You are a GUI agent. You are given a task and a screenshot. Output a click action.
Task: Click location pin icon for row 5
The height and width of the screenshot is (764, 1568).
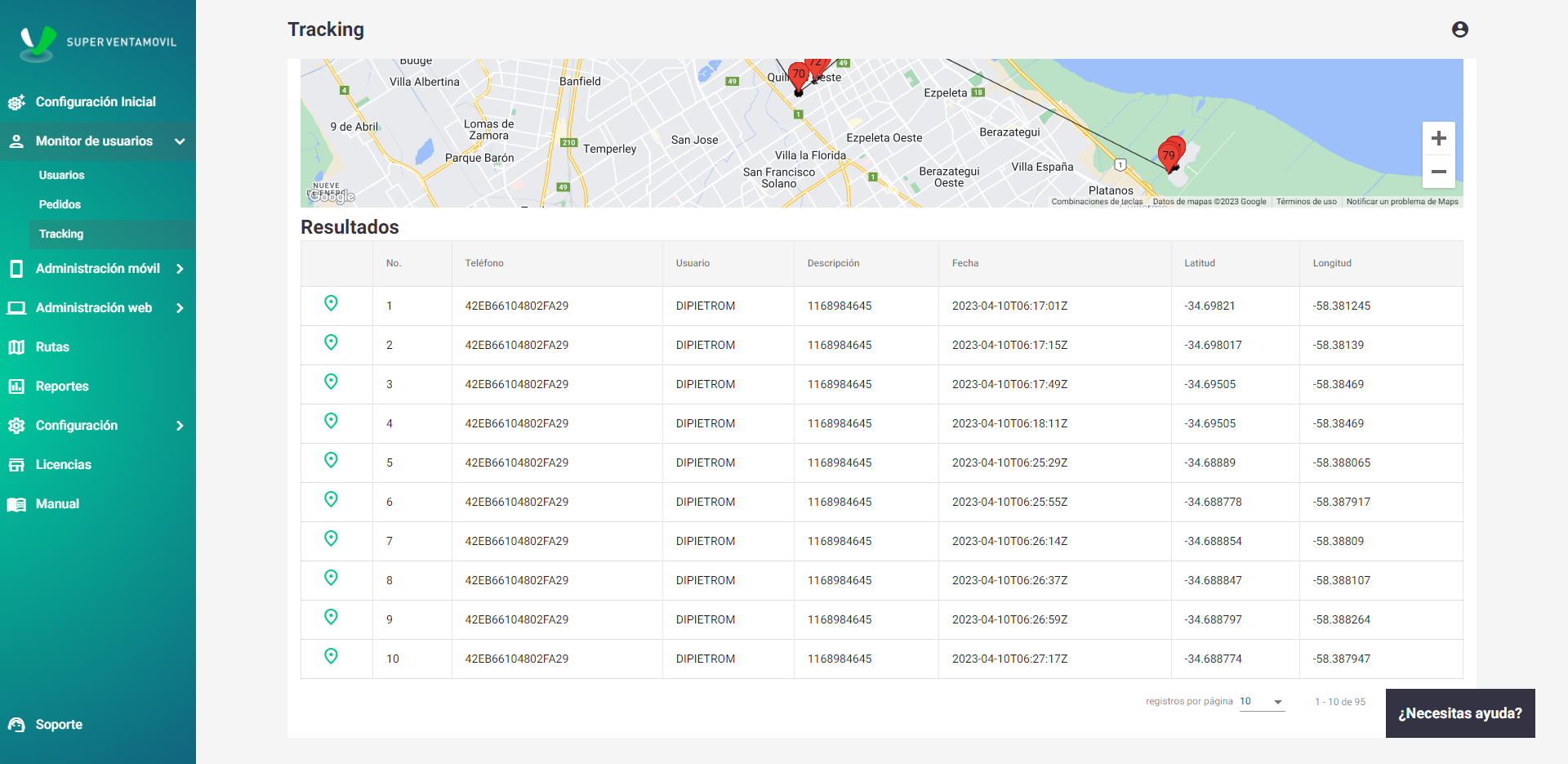pos(331,460)
